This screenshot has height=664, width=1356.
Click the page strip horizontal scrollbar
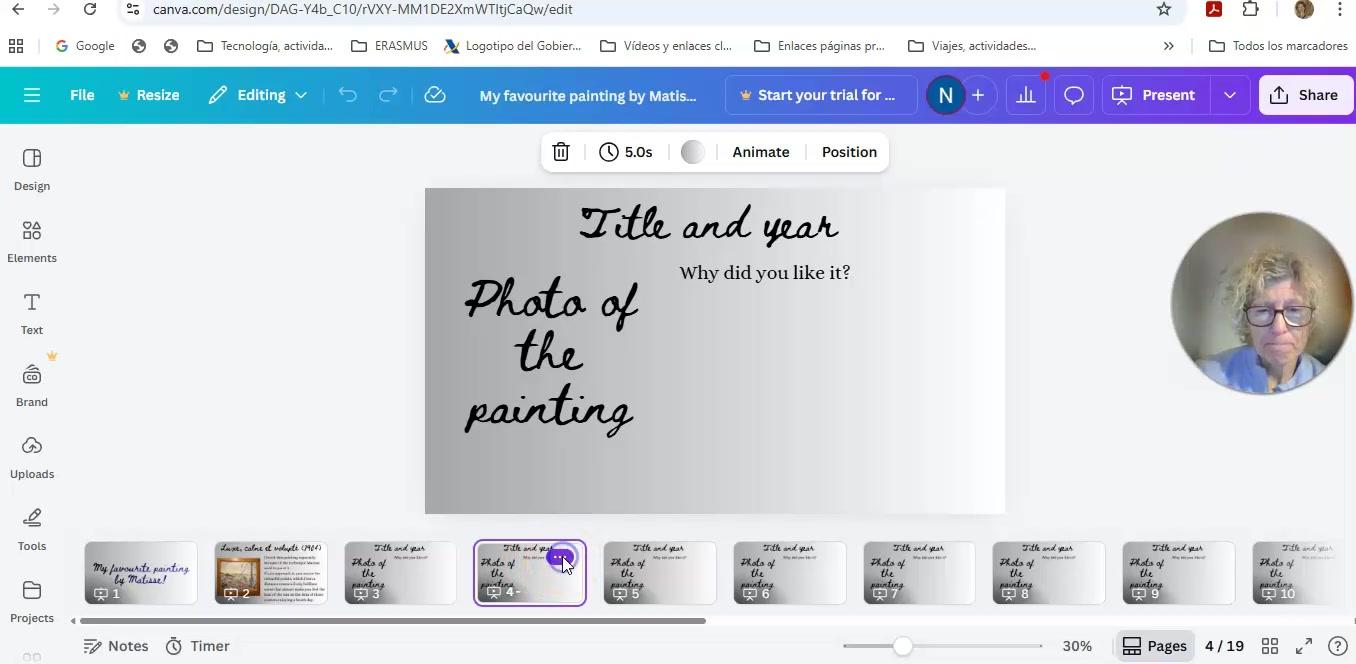click(x=393, y=621)
